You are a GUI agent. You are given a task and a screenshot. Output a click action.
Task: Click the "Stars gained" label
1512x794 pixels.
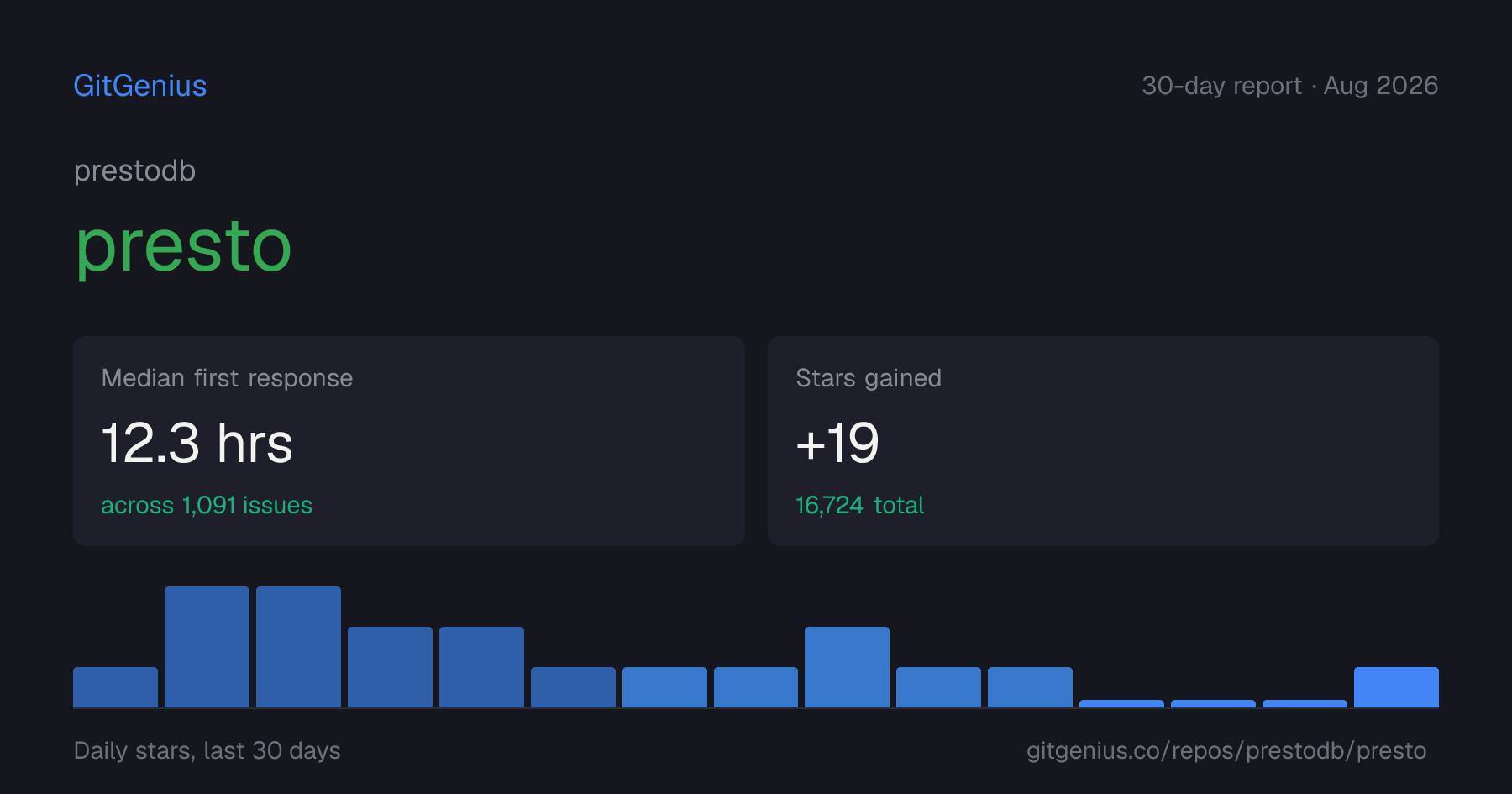tap(869, 378)
